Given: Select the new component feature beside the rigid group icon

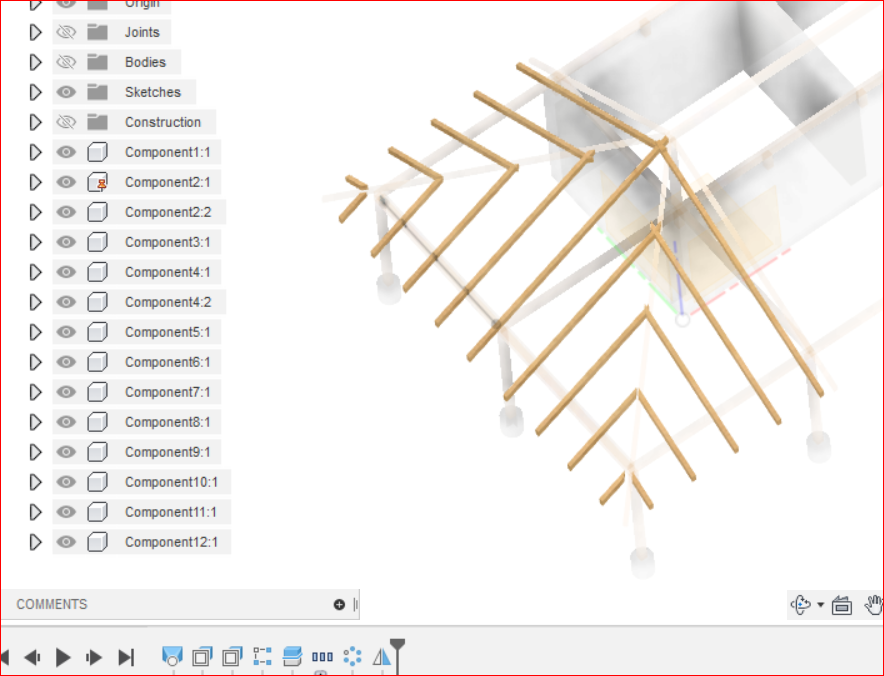Looking at the screenshot, I should [x=232, y=657].
